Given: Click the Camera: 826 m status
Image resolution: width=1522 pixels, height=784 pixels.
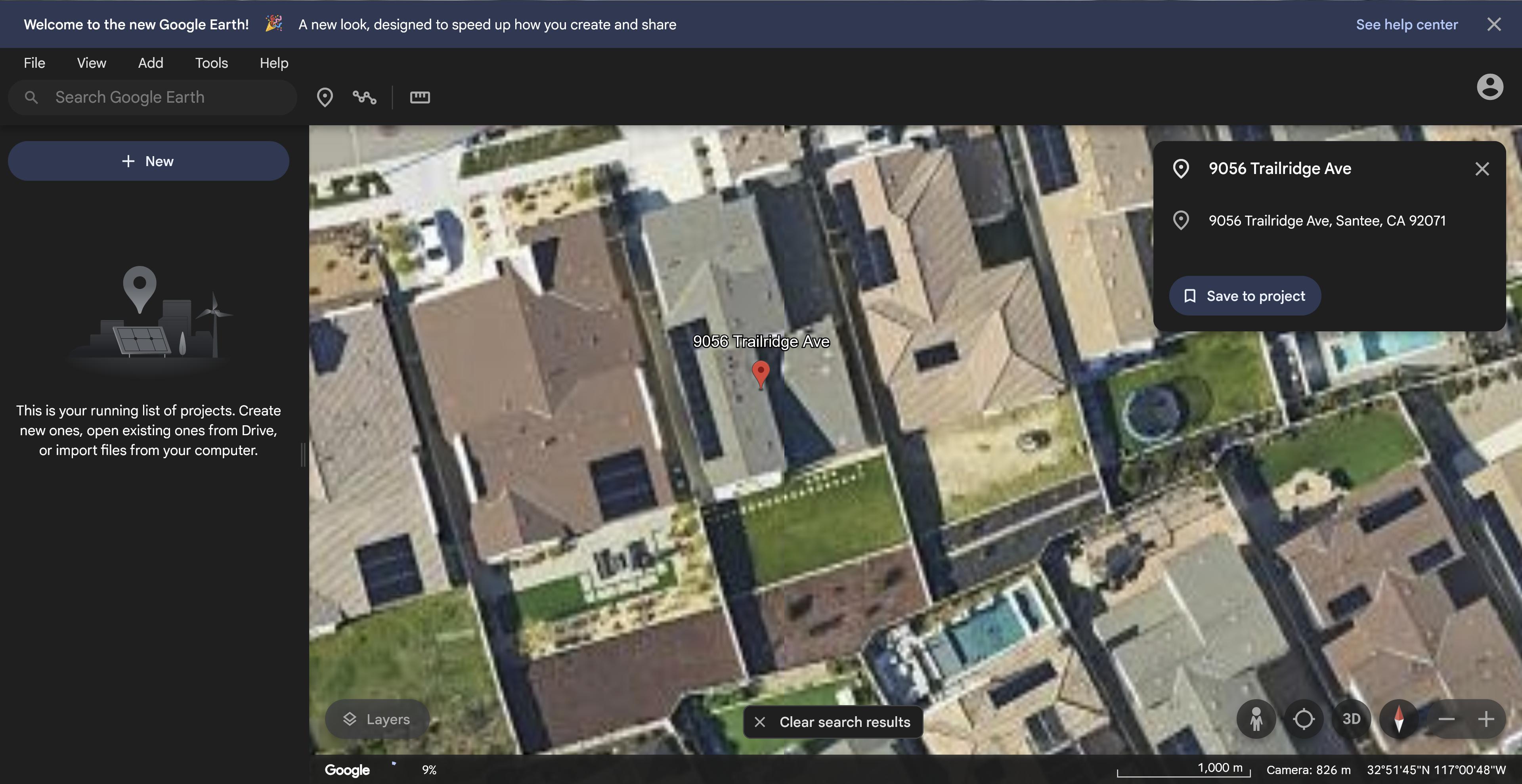Looking at the screenshot, I should coord(1308,770).
